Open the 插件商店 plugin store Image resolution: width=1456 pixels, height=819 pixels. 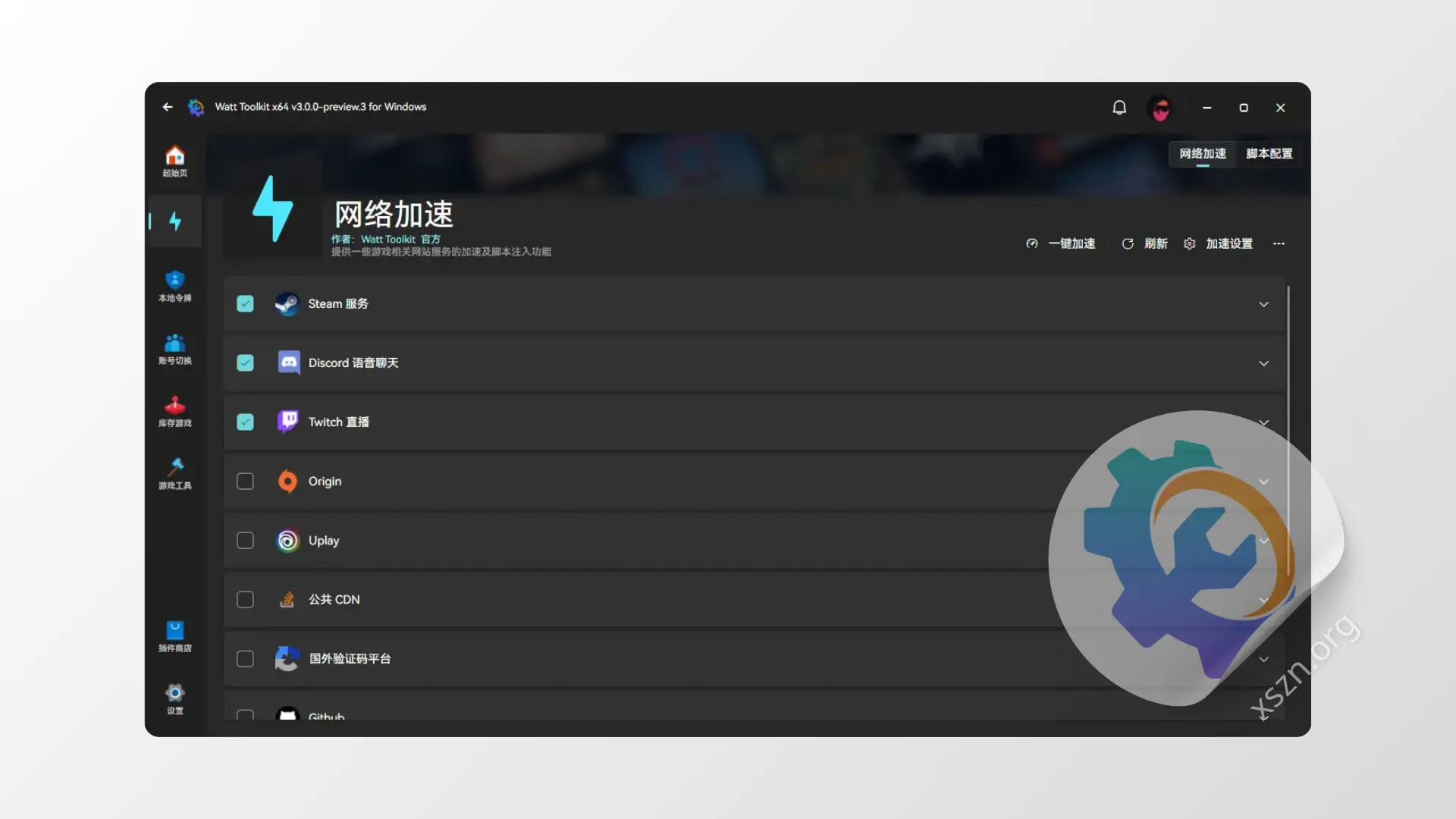point(174,635)
